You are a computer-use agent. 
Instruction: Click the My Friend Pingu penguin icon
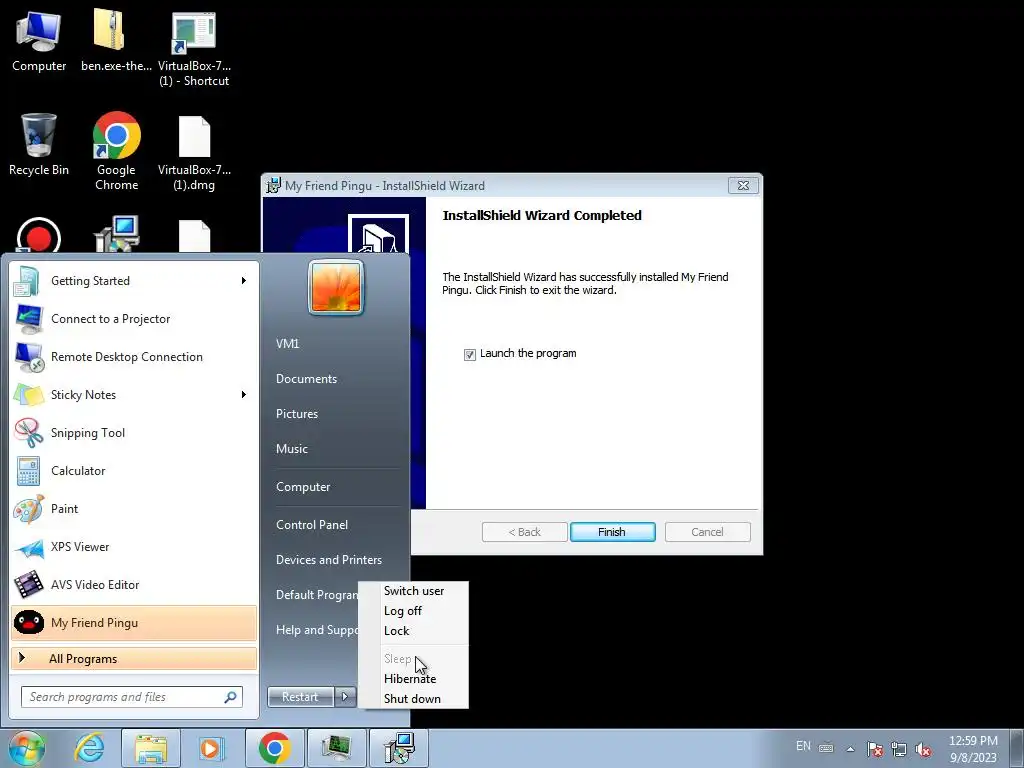click(29, 622)
